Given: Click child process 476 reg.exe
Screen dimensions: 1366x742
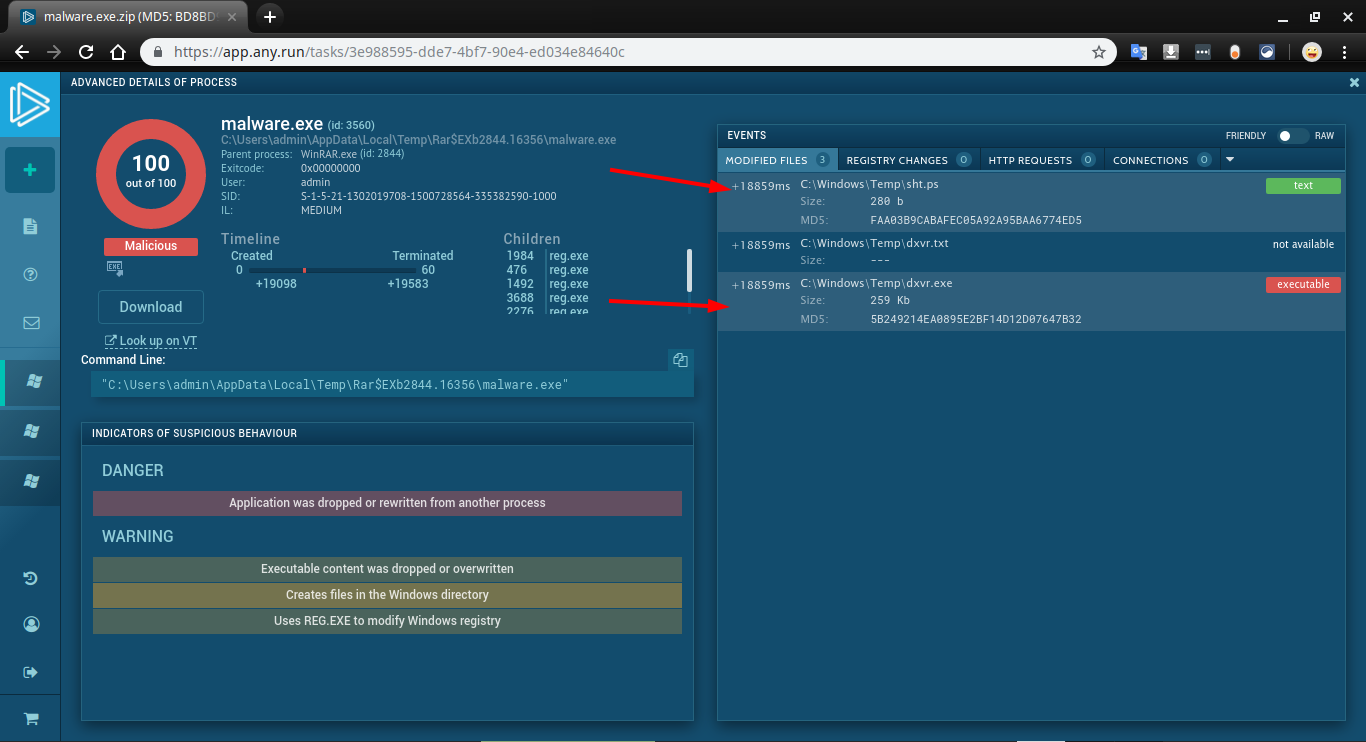Looking at the screenshot, I should tap(547, 270).
